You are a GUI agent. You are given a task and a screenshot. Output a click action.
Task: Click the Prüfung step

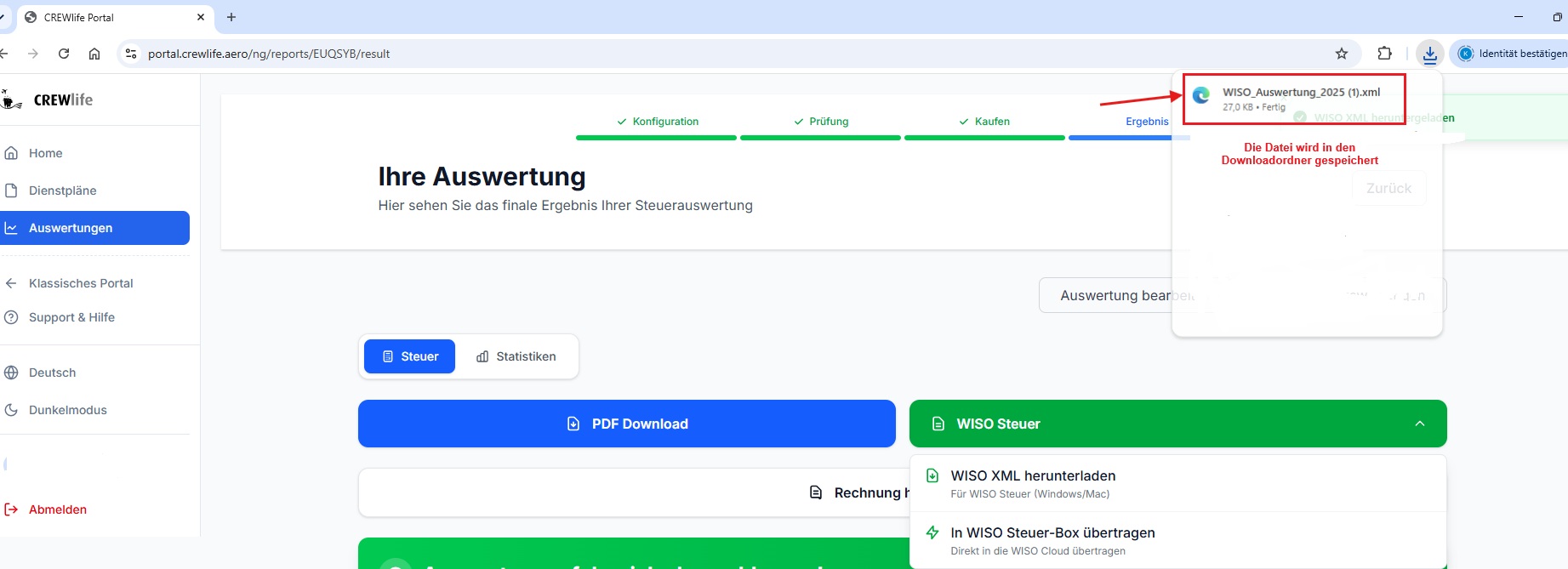(821, 122)
